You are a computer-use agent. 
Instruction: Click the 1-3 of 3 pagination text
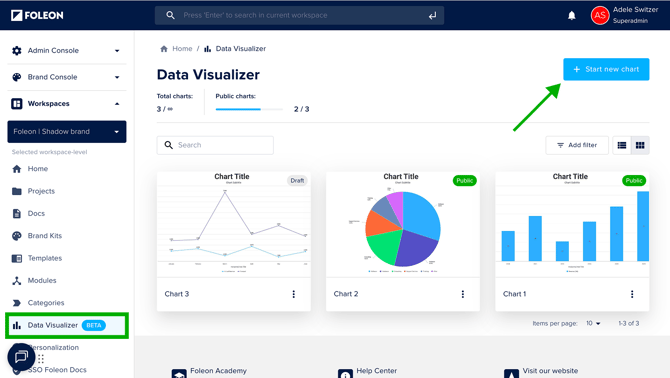click(629, 323)
